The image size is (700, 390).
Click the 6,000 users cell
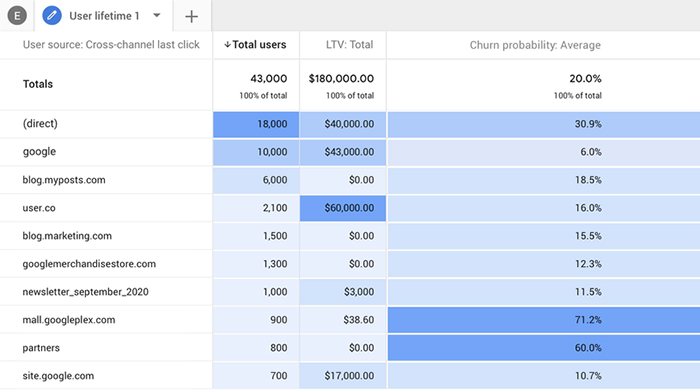(256, 180)
